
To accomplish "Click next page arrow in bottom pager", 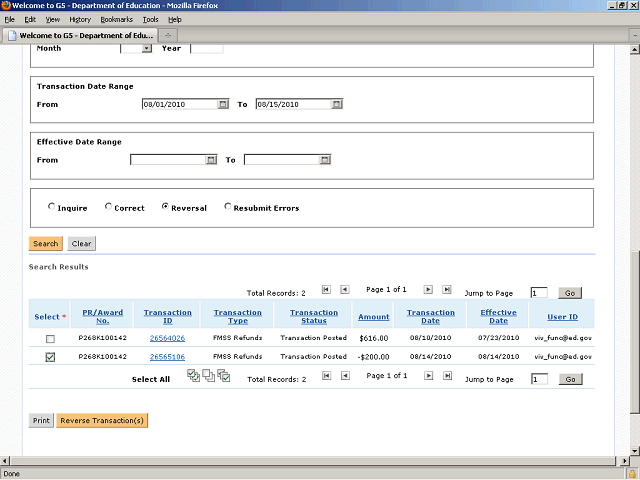I will coord(428,377).
